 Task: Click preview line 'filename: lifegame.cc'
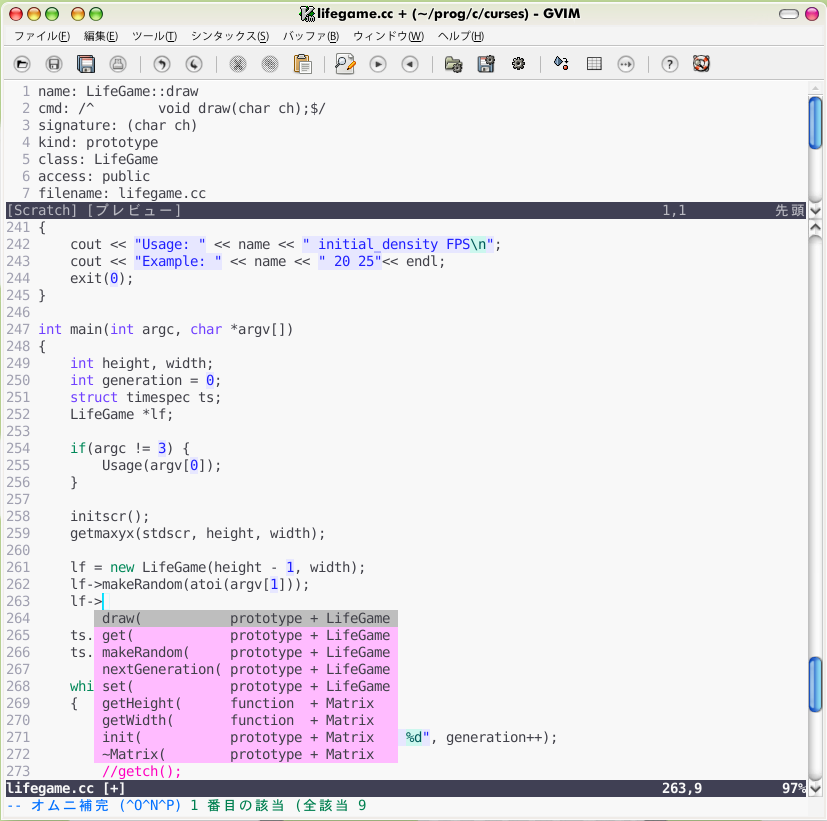(x=122, y=193)
